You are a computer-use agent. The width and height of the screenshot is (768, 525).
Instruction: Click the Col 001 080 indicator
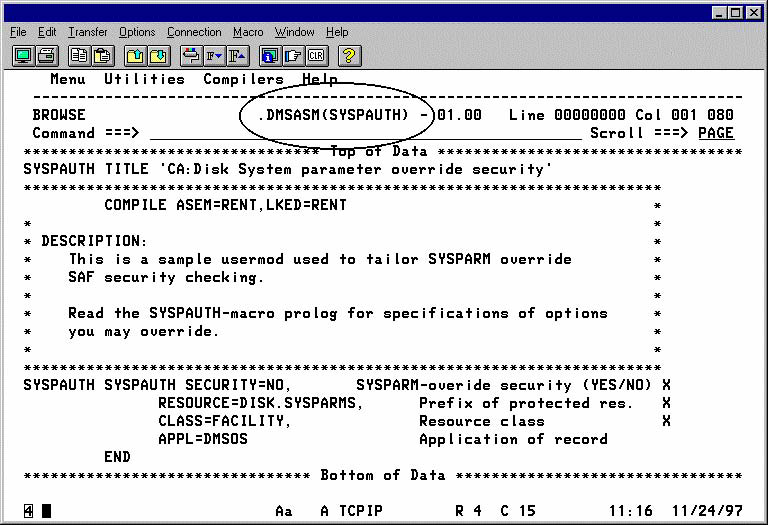(x=684, y=115)
